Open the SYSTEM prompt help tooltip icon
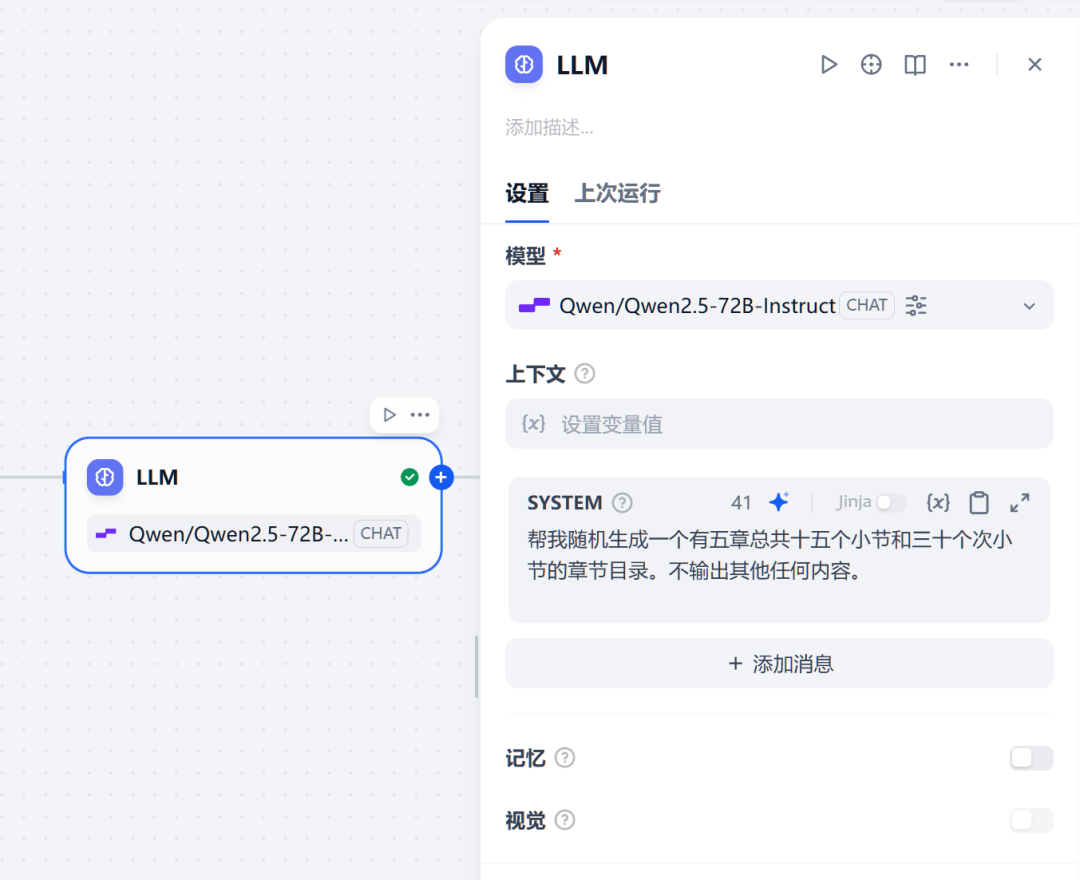Screen dimensions: 1080x880 click(x=622, y=502)
